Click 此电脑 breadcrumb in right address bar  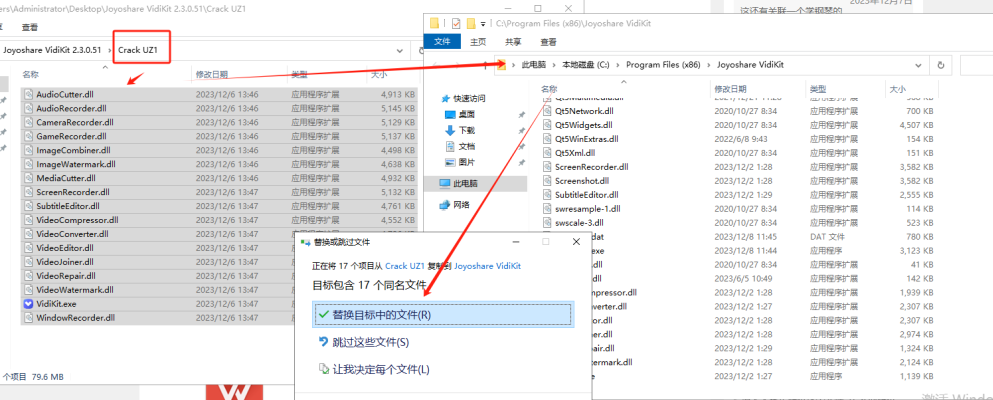(x=533, y=65)
